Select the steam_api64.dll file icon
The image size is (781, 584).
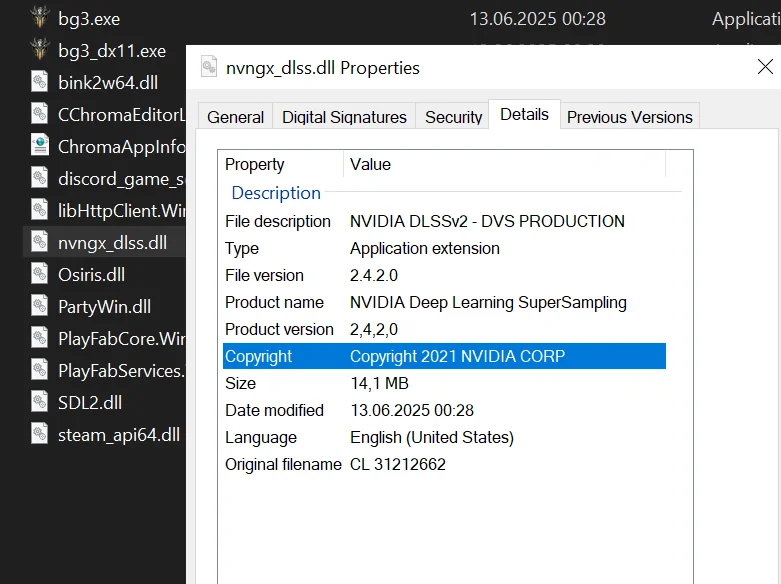(40, 434)
